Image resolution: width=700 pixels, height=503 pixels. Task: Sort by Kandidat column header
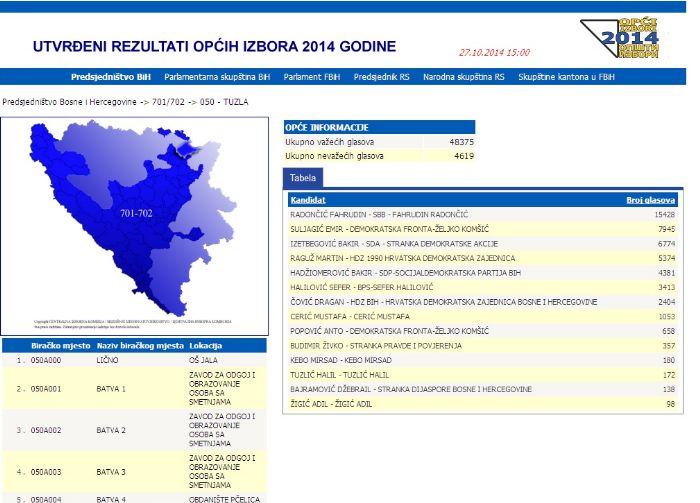[x=308, y=200]
